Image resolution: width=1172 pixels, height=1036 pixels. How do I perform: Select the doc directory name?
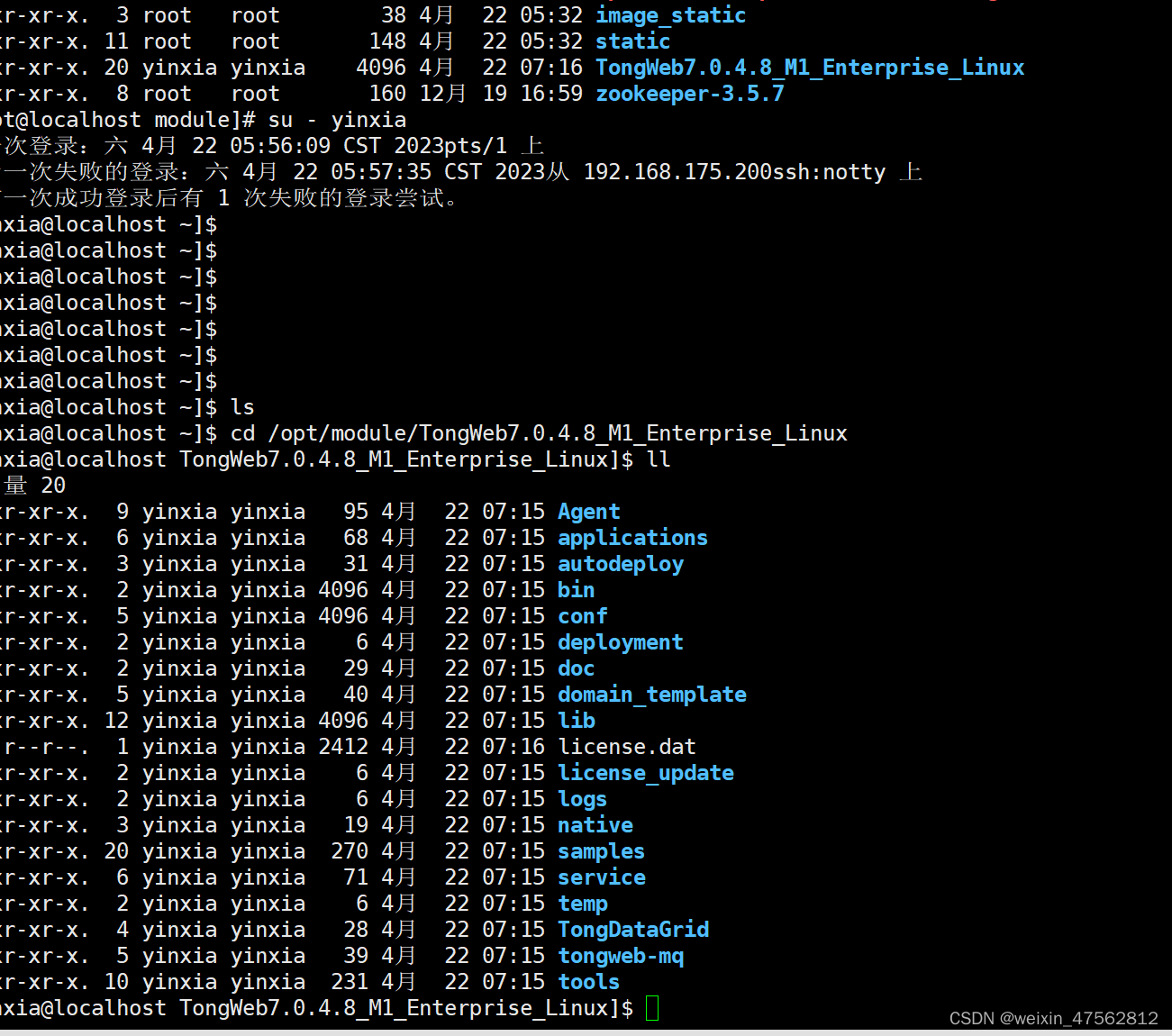[576, 668]
